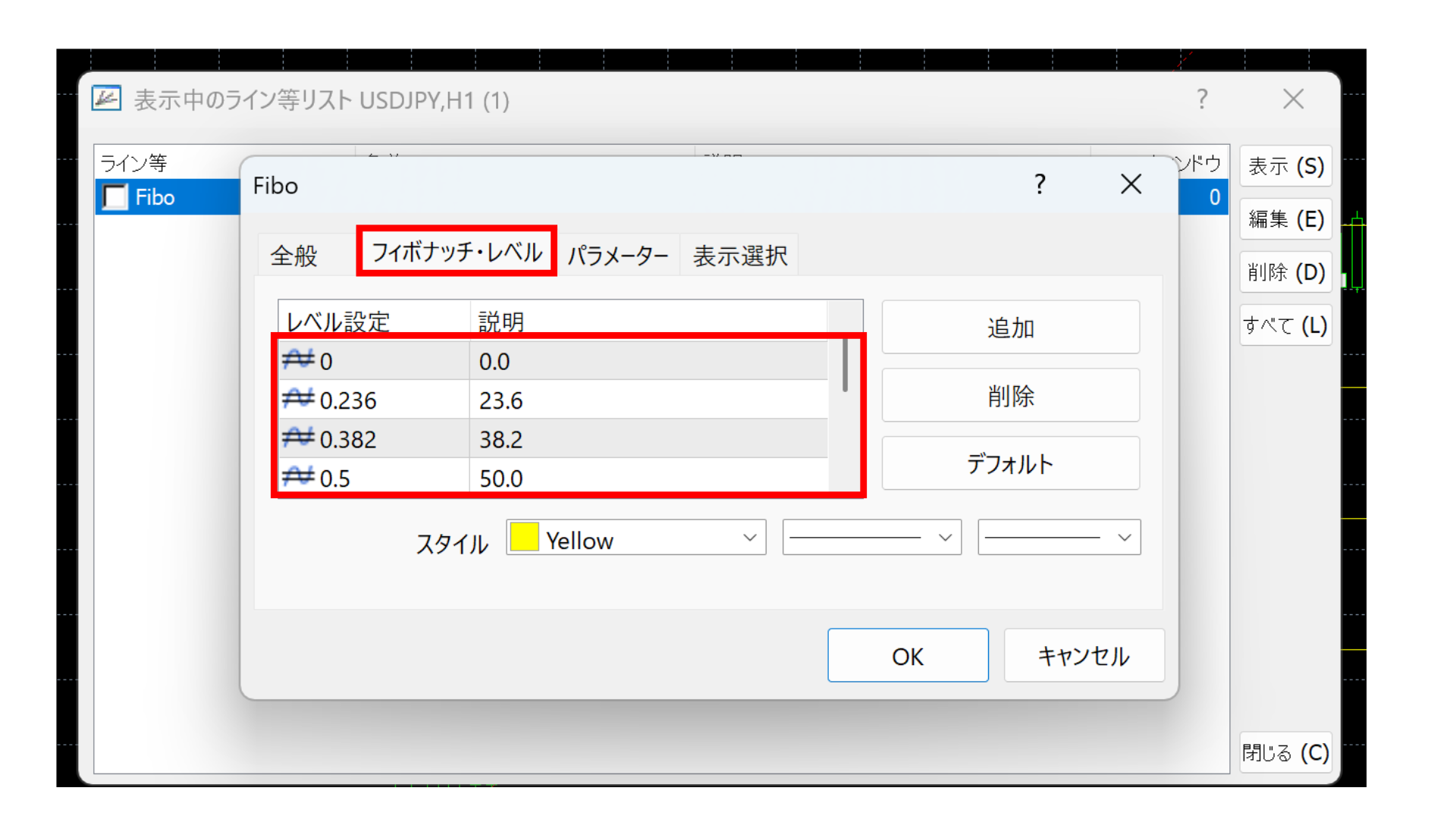Click the level icon next to 0.236
1456x819 pixels.
pos(299,400)
